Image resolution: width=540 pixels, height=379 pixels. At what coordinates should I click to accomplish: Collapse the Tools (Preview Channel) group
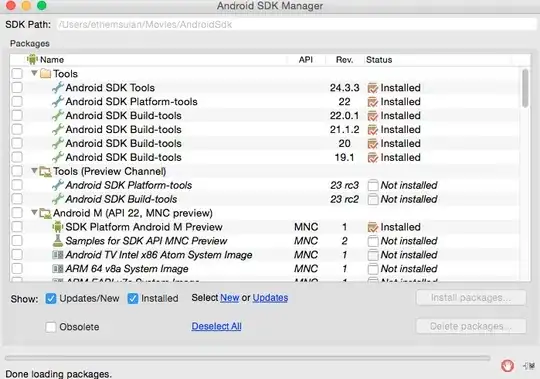click(34, 171)
